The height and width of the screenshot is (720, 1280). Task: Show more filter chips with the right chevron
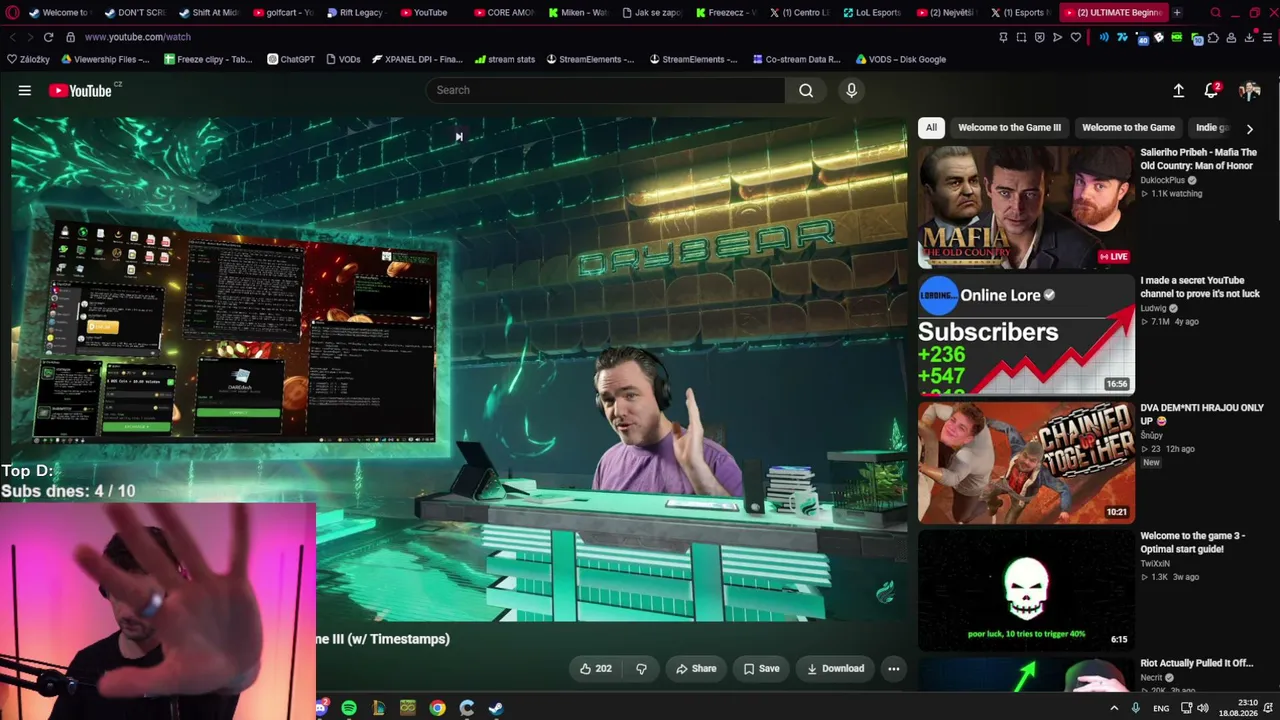1250,129
